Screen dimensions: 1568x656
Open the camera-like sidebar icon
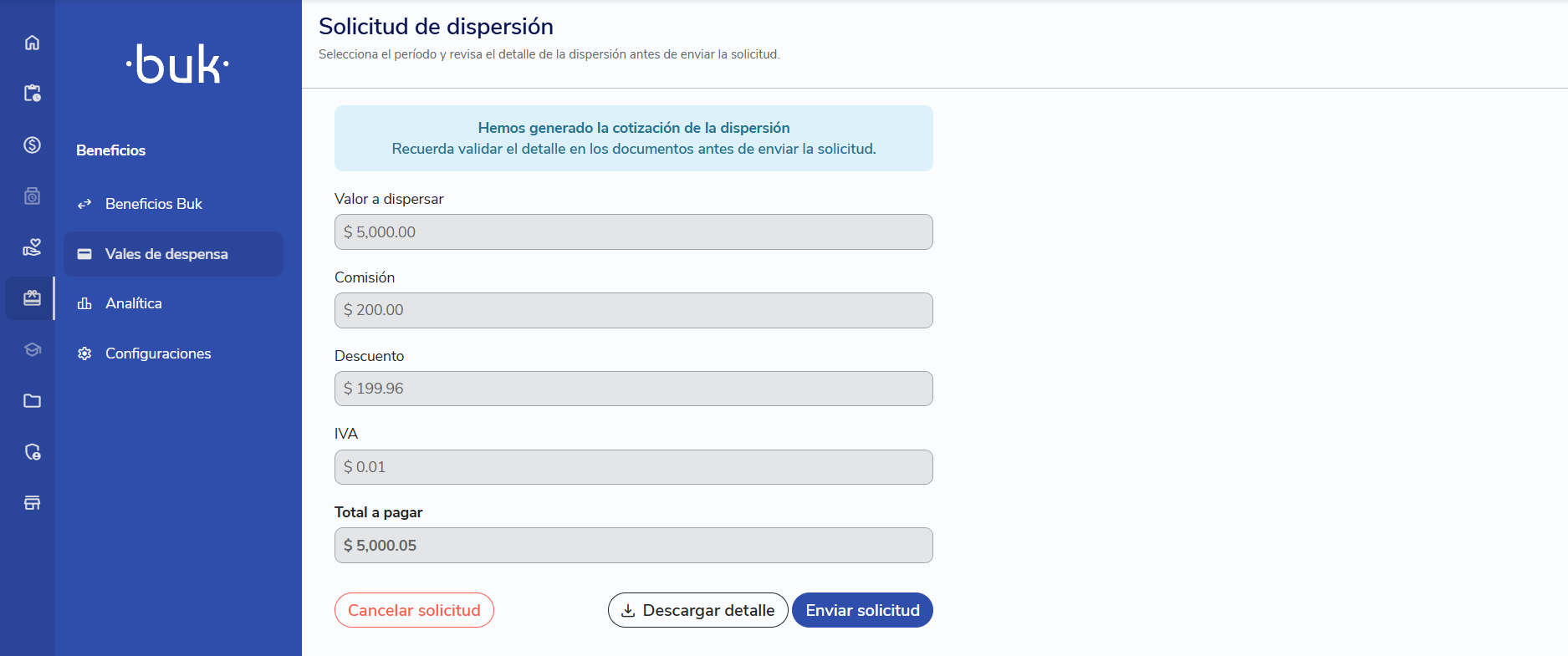[x=32, y=196]
